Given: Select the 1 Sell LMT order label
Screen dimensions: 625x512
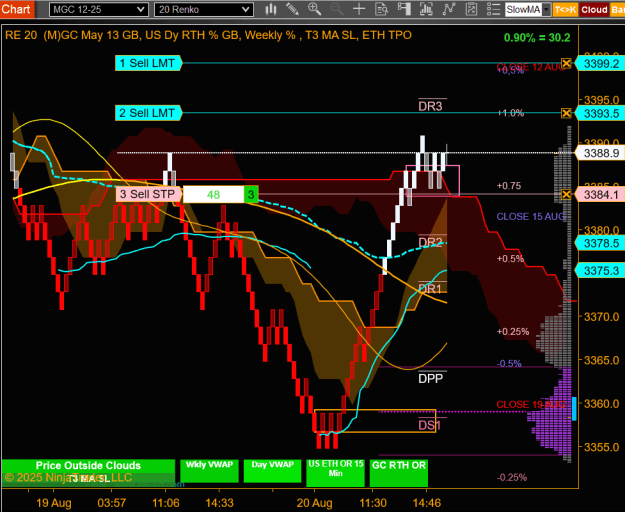Looking at the screenshot, I should coord(148,63).
